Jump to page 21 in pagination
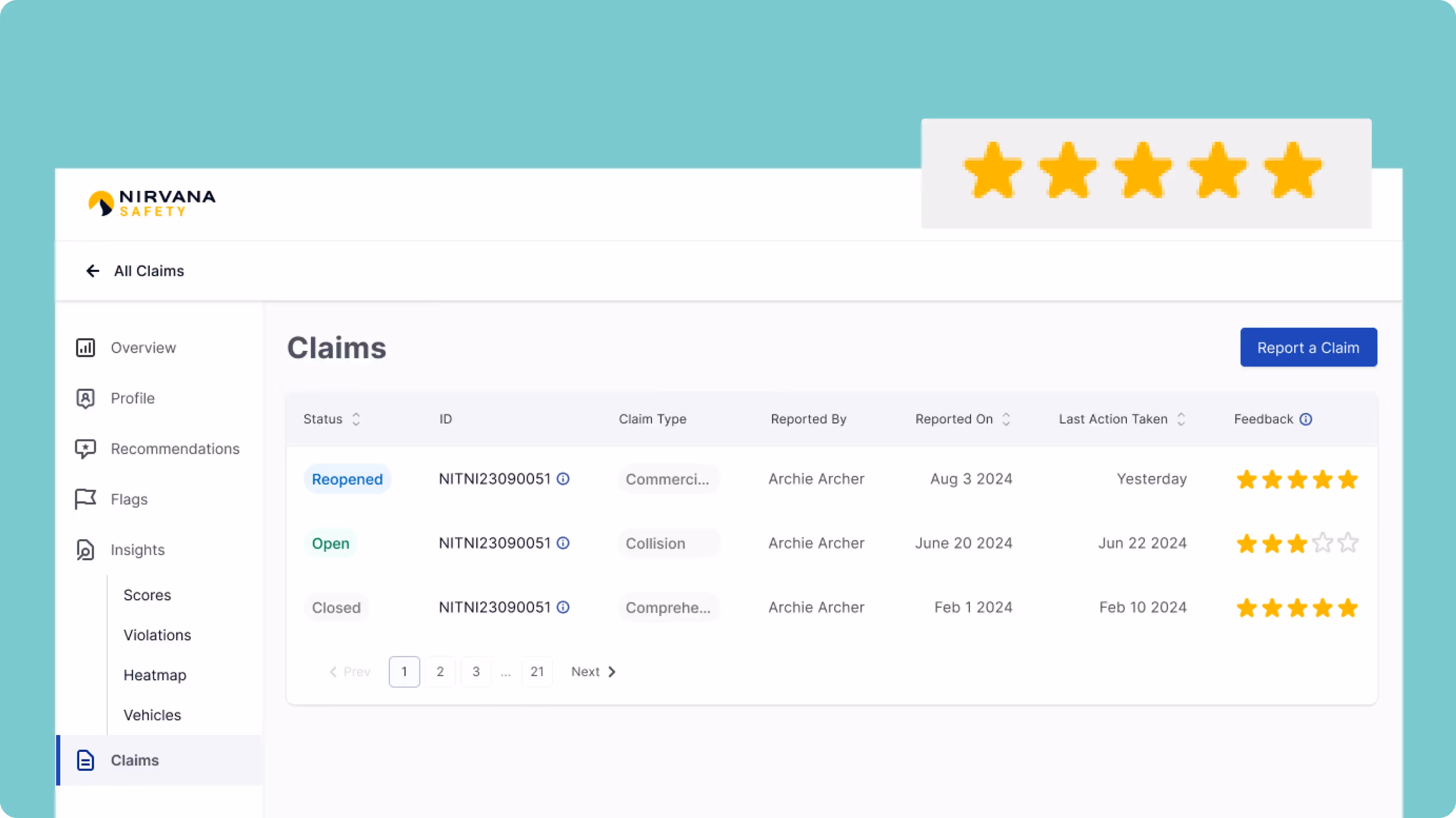Image resolution: width=1456 pixels, height=818 pixels. click(537, 671)
